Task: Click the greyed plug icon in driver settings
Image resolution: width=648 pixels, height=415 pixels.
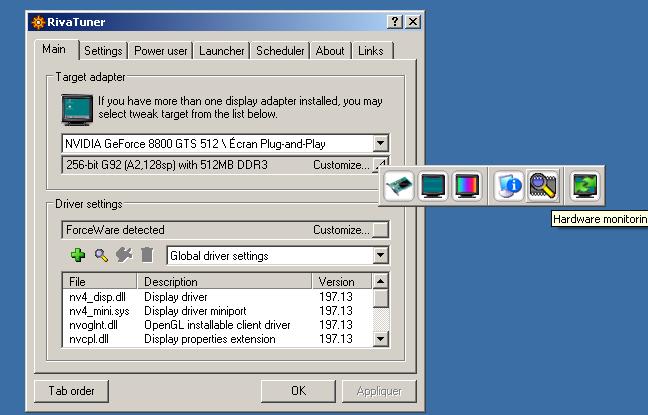Action: [124, 255]
